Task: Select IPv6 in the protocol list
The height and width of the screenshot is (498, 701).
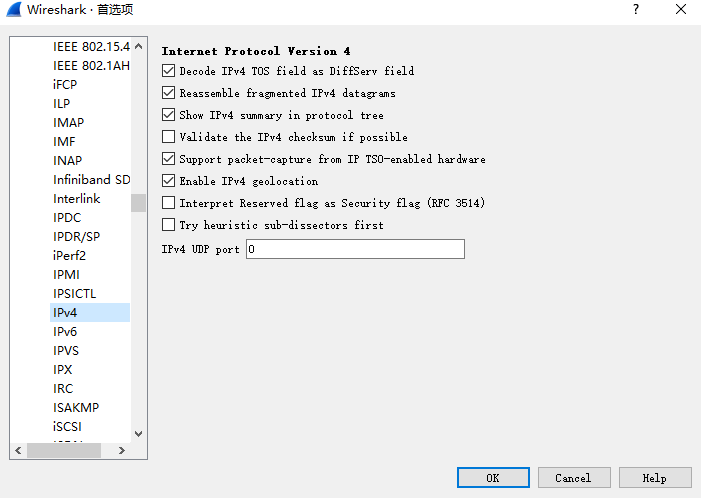Action: [x=65, y=332]
